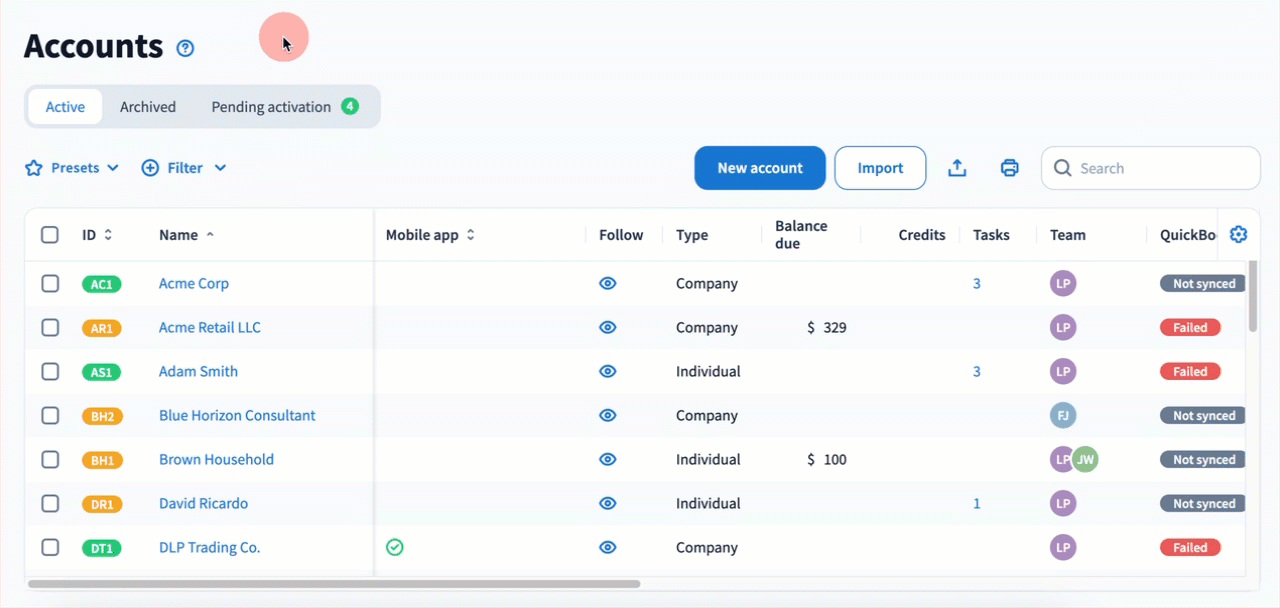Tick the select-all header checkbox

coord(50,235)
